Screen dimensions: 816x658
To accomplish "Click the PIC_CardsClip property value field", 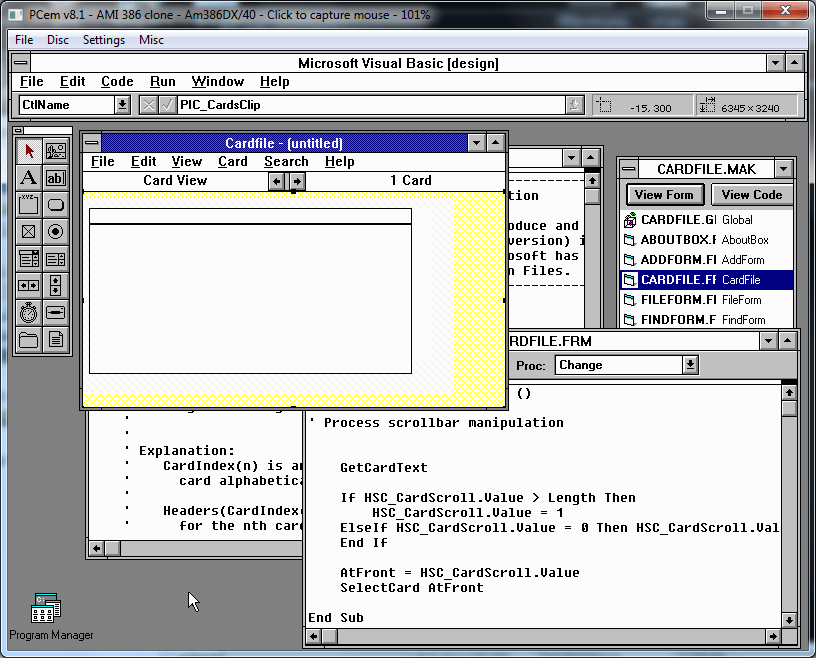I will 372,105.
